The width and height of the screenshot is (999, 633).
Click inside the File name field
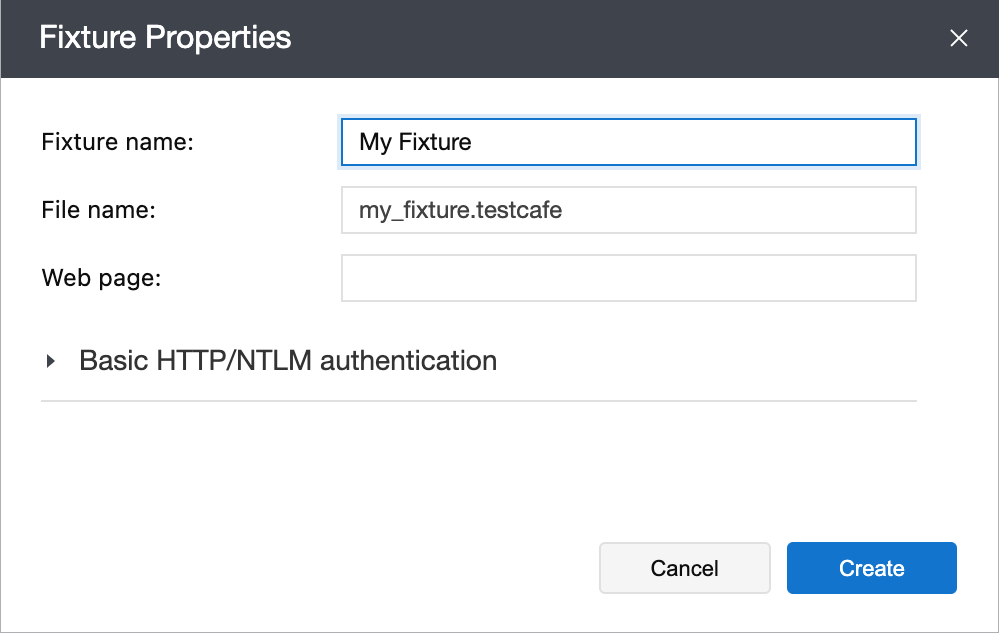coord(628,210)
